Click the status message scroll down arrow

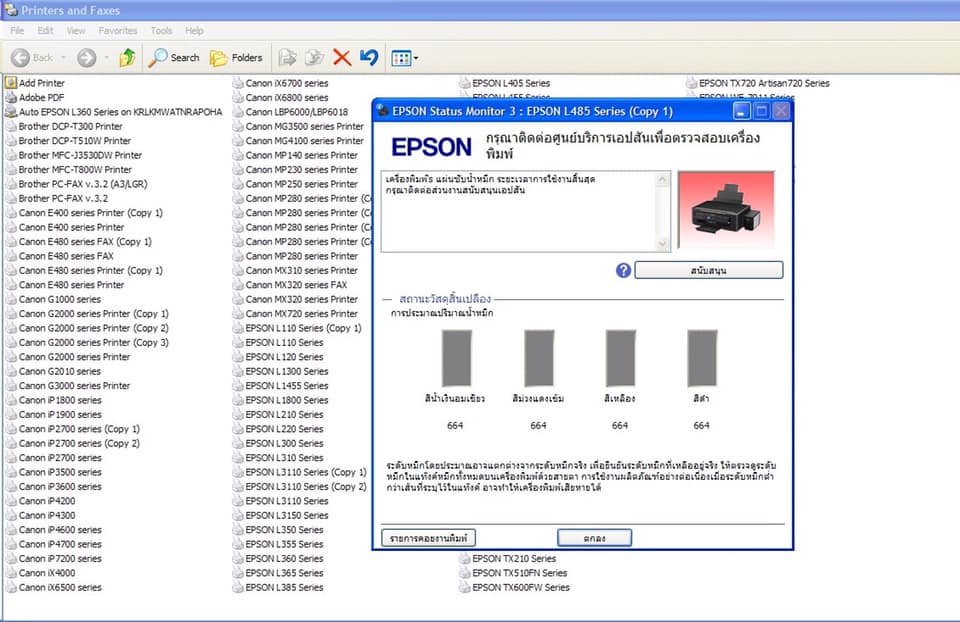point(662,244)
